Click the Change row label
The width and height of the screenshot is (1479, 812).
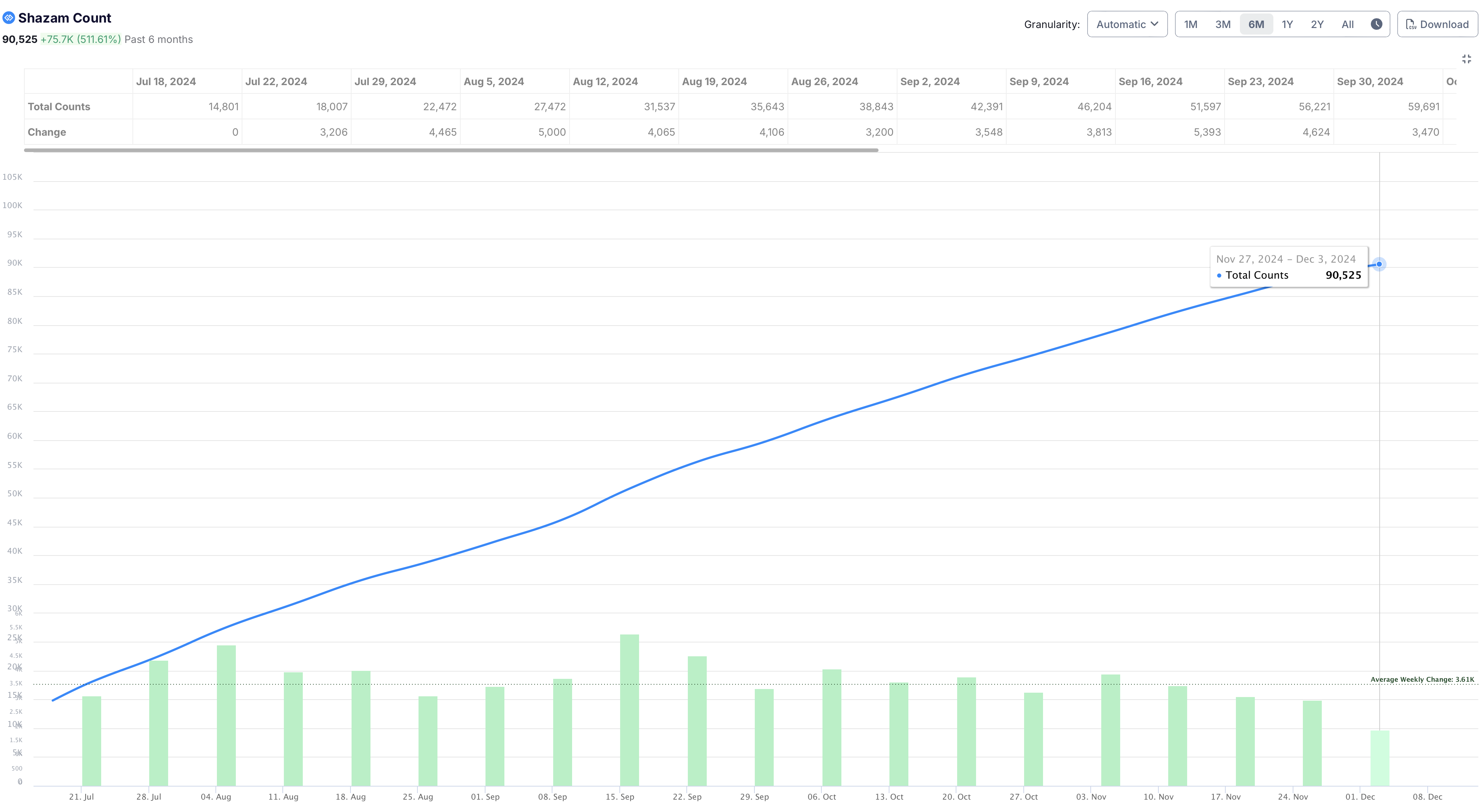pyautogui.click(x=47, y=132)
